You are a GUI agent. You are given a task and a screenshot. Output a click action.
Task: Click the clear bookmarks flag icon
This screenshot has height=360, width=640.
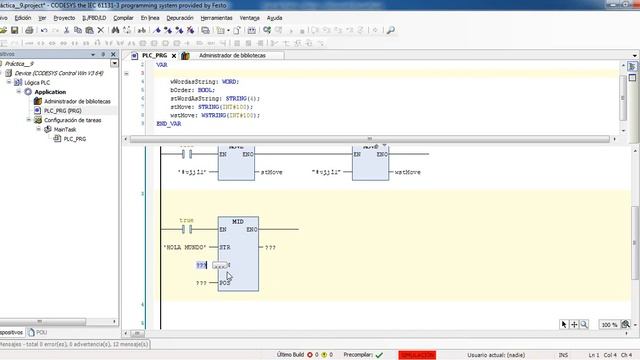tap(190, 30)
